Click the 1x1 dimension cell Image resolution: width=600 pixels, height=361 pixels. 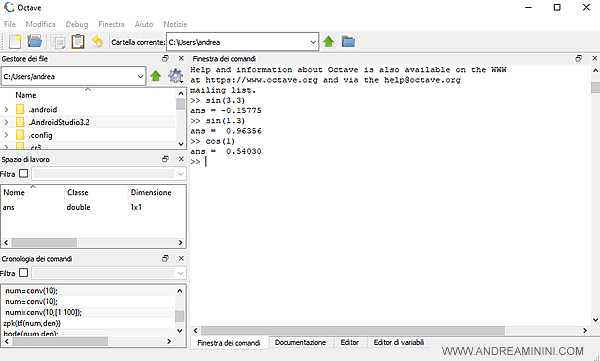click(x=136, y=207)
